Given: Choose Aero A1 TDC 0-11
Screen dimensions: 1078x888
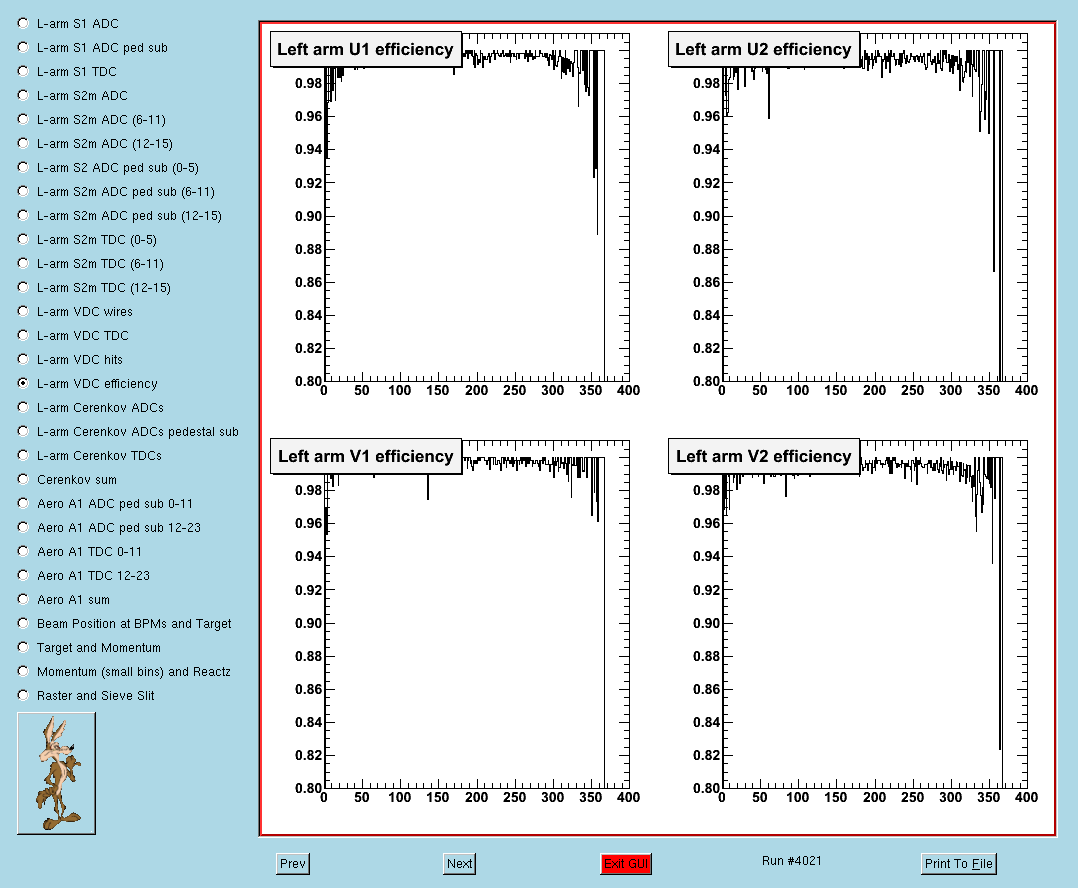Looking at the screenshot, I should [x=23, y=551].
